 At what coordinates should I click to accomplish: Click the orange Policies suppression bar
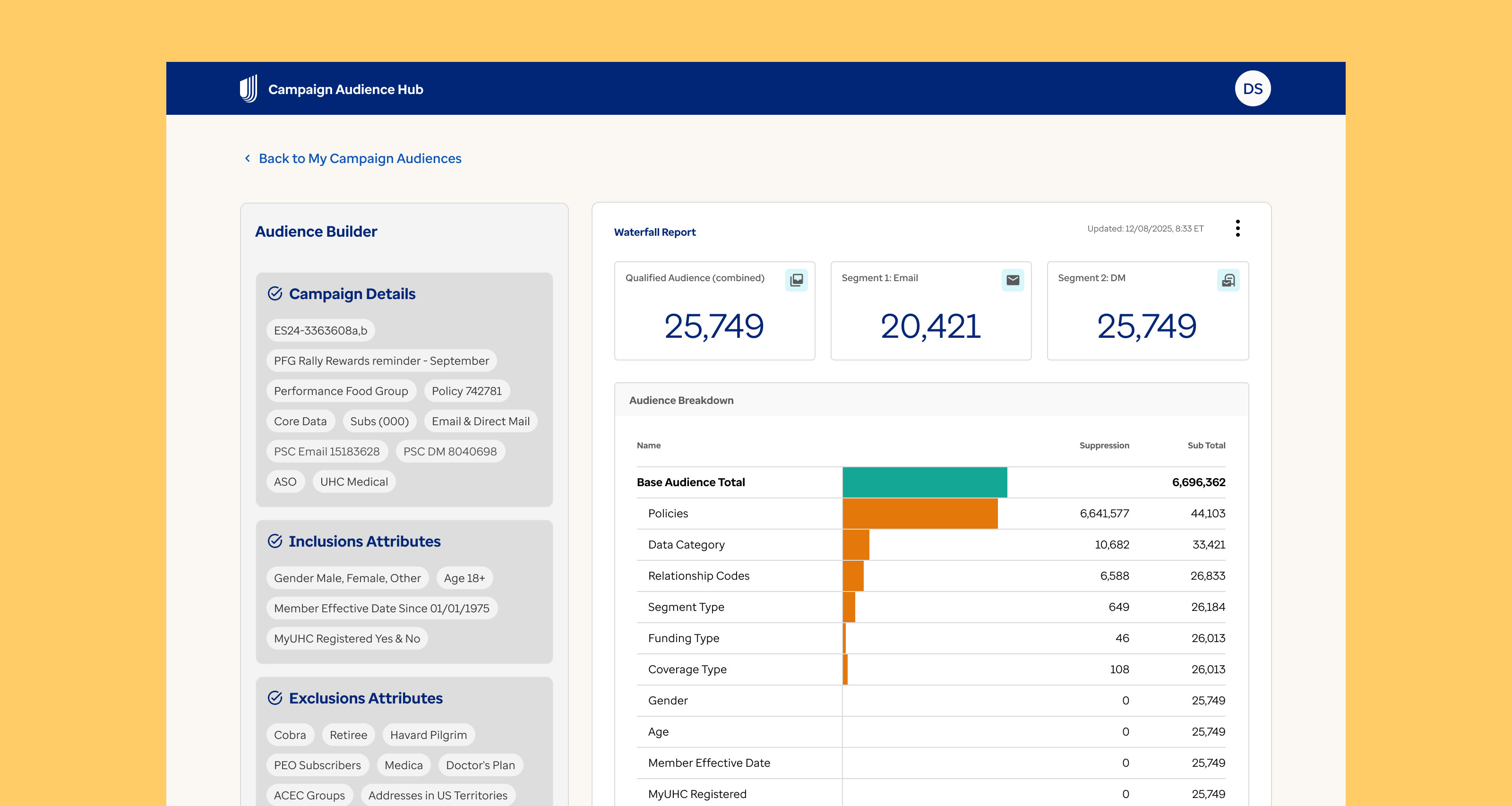[920, 513]
